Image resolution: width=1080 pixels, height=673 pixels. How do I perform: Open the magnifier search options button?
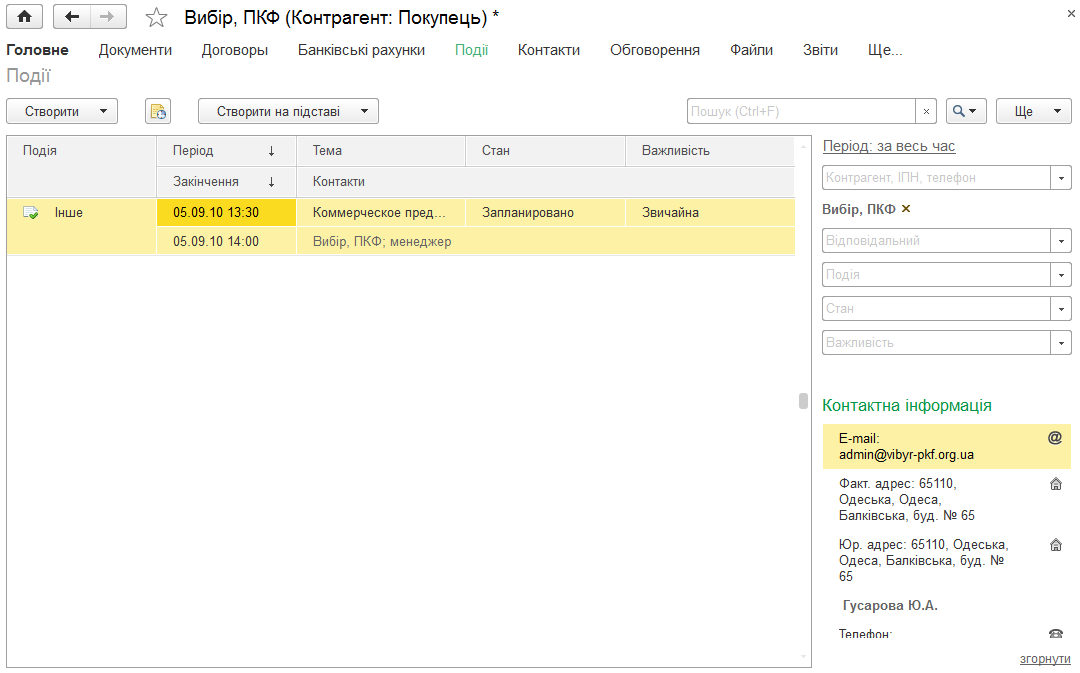pyautogui.click(x=966, y=111)
